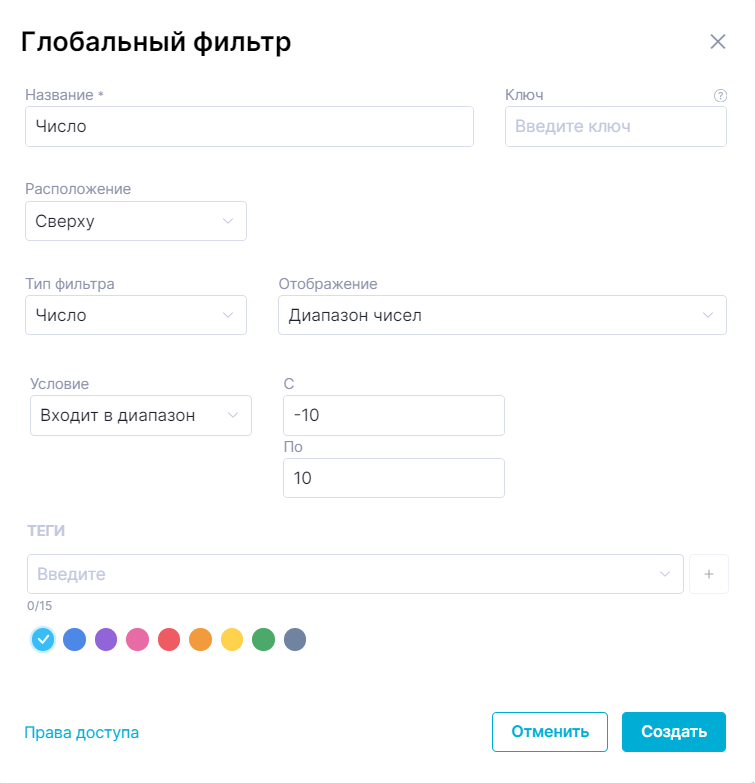Expand the Условие dropdown Входит в диапазон
Image resolution: width=755 pixels, height=783 pixels.
tap(141, 415)
